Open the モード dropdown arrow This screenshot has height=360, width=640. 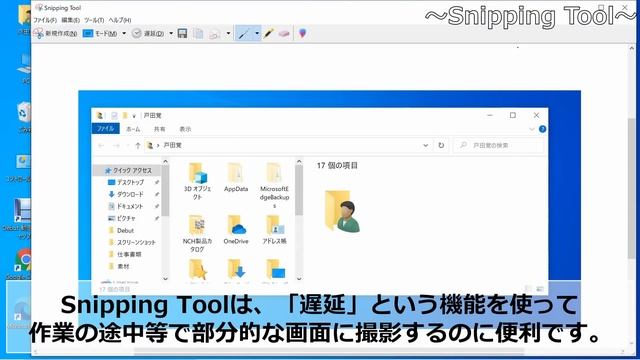click(x=124, y=33)
